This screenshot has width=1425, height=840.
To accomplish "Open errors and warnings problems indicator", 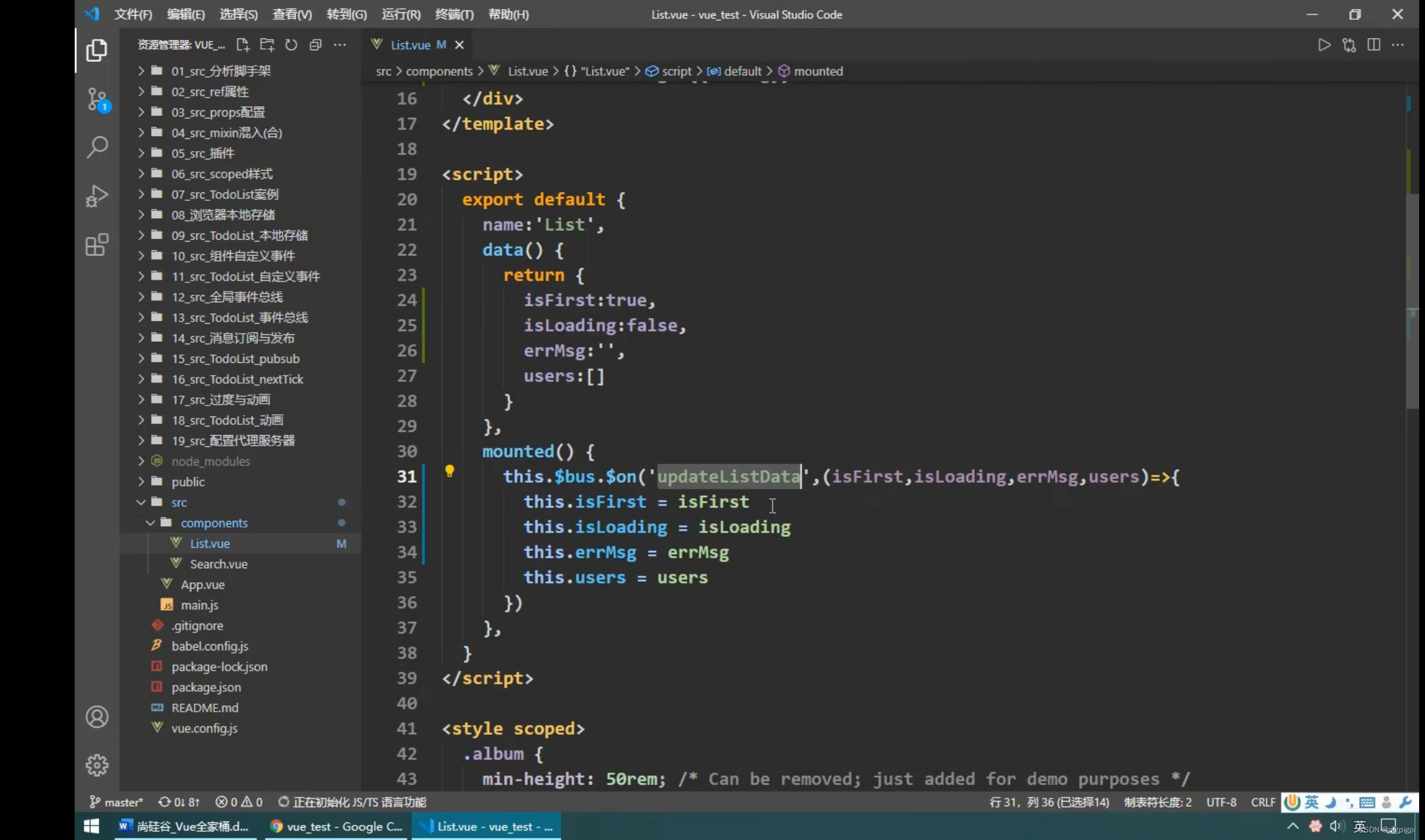I will click(x=239, y=802).
